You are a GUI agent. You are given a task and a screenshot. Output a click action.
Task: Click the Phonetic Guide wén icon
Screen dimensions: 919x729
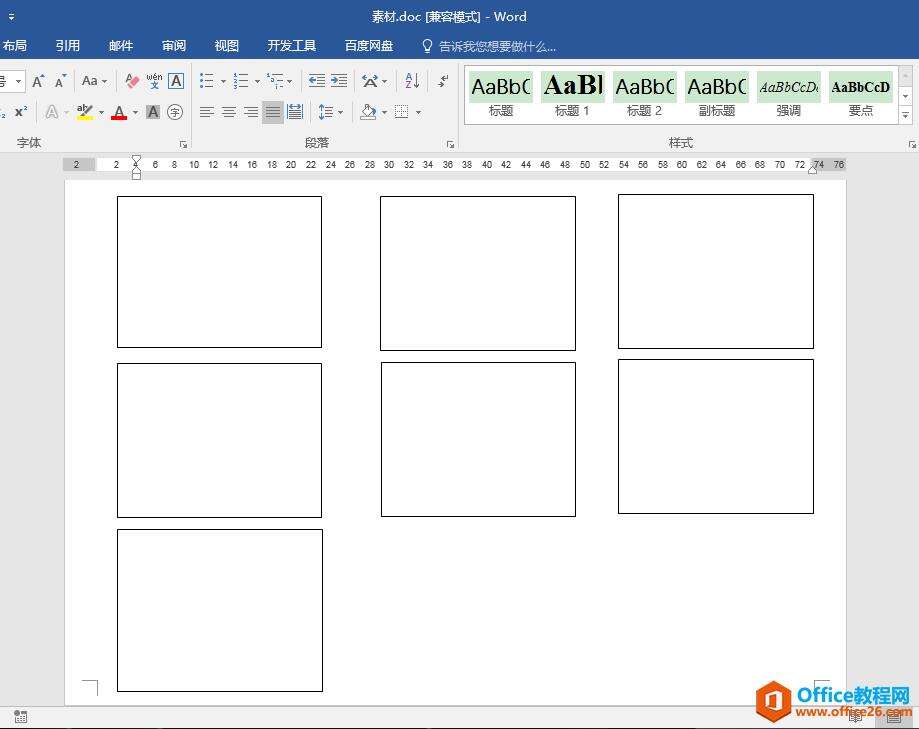click(x=154, y=81)
